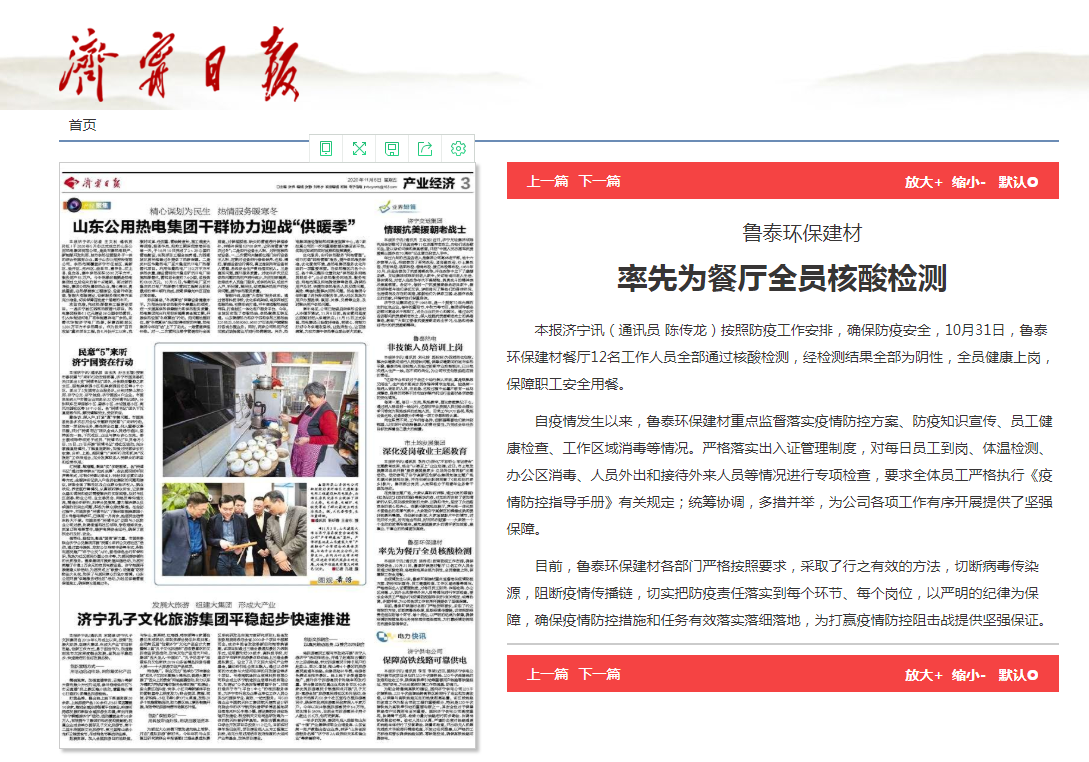Go to 上一篇 in bar above article
This screenshot has height=762, width=1089.
[x=547, y=181]
